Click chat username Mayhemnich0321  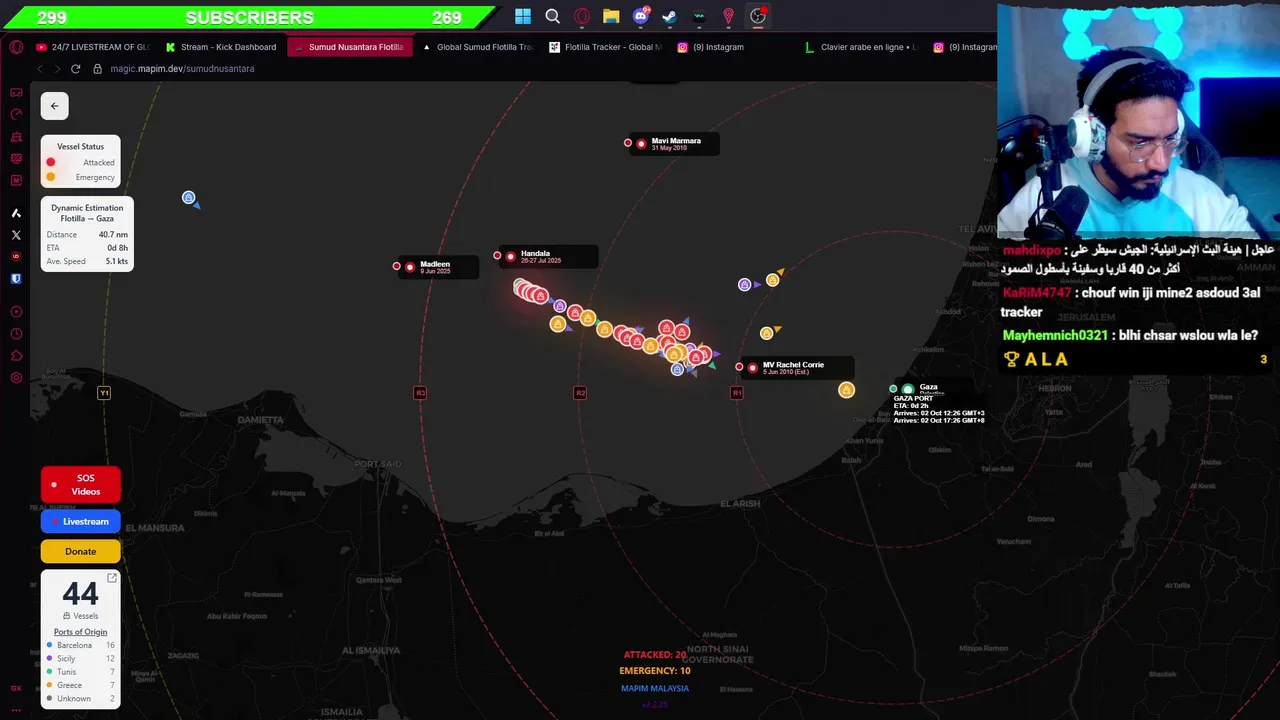tap(1055, 335)
